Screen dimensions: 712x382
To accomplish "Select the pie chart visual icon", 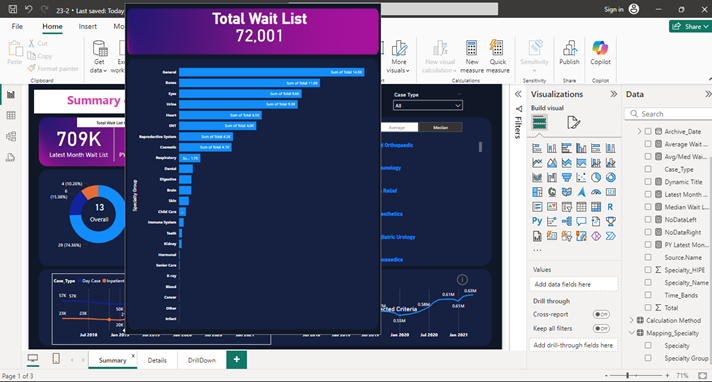I will click(x=596, y=177).
